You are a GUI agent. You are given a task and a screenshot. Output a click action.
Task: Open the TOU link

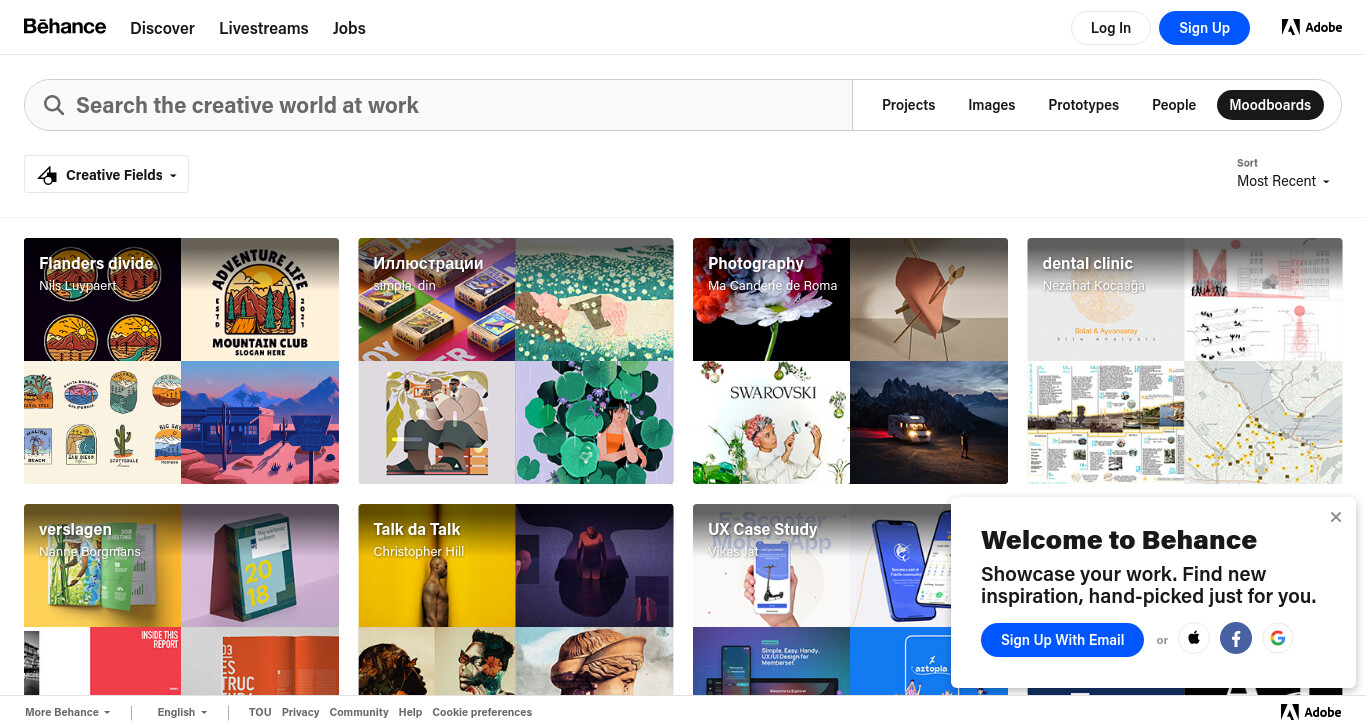click(260, 712)
